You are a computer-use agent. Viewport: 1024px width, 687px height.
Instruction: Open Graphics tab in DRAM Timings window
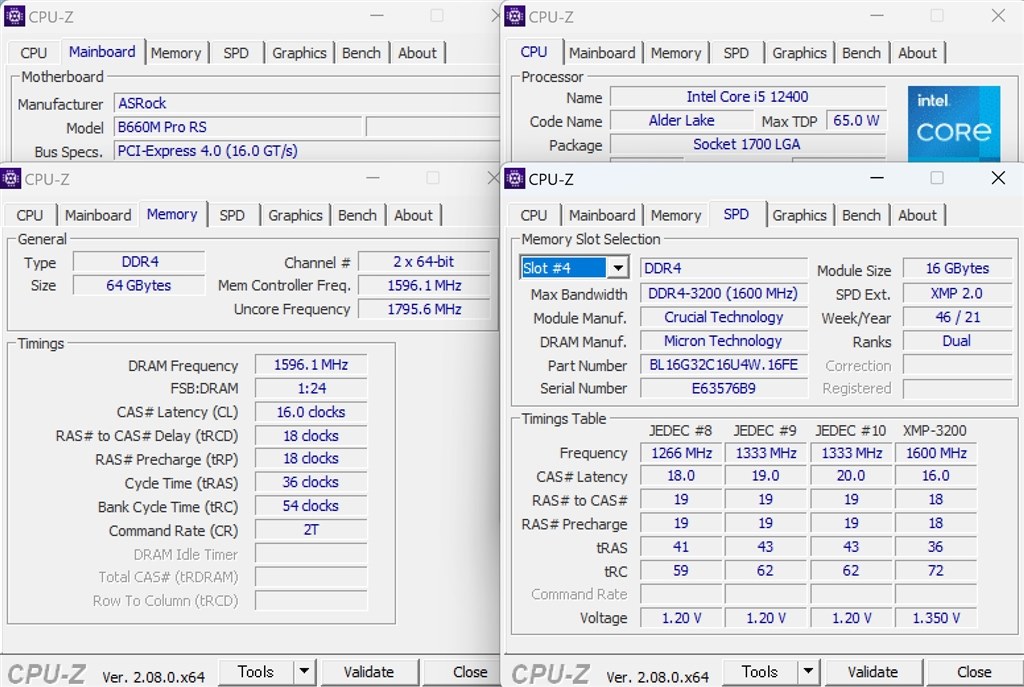point(295,215)
